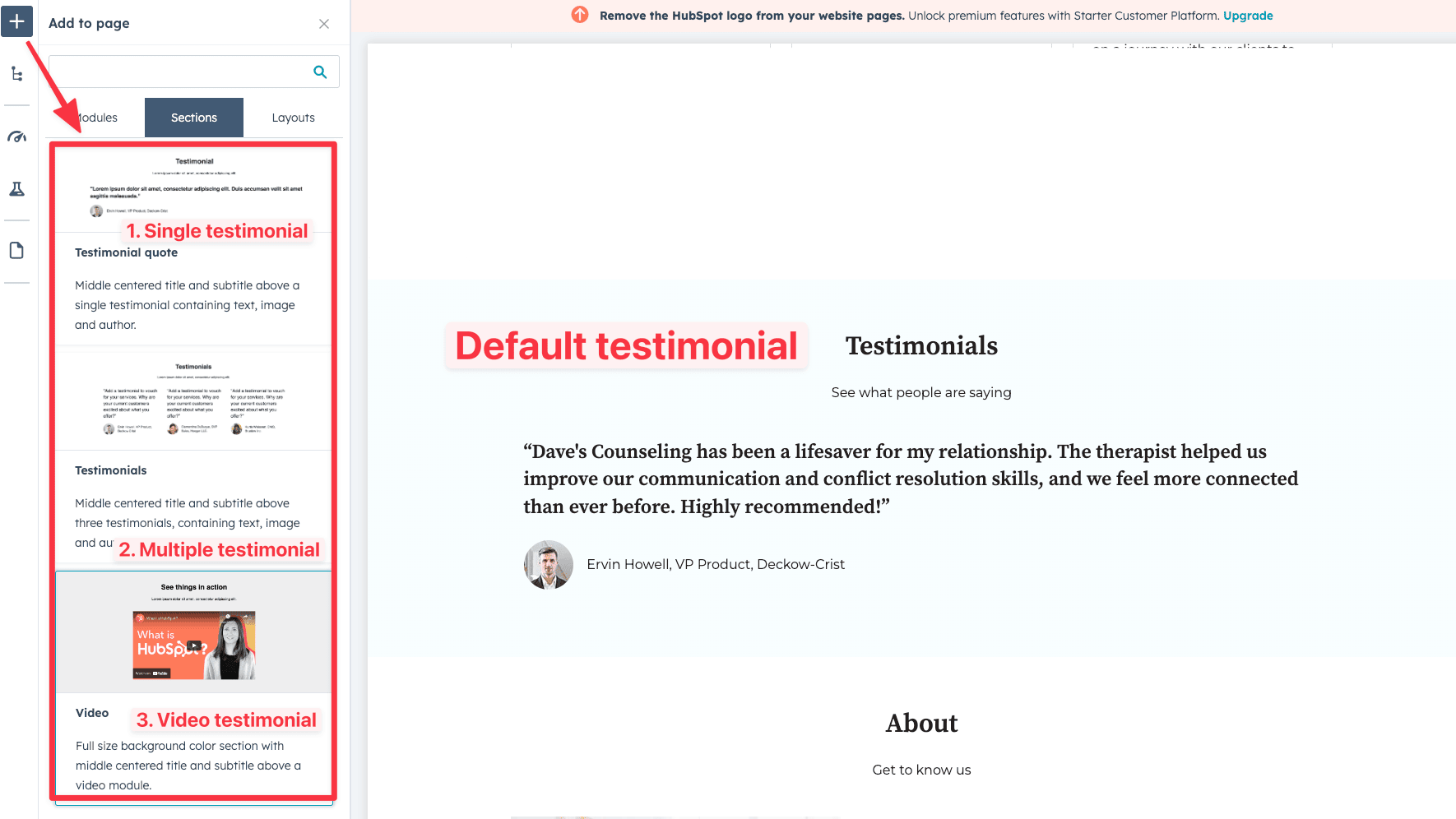Click the orange upgrade arrow icon in banner
This screenshot has width=1456, height=819.
pyautogui.click(x=578, y=15)
